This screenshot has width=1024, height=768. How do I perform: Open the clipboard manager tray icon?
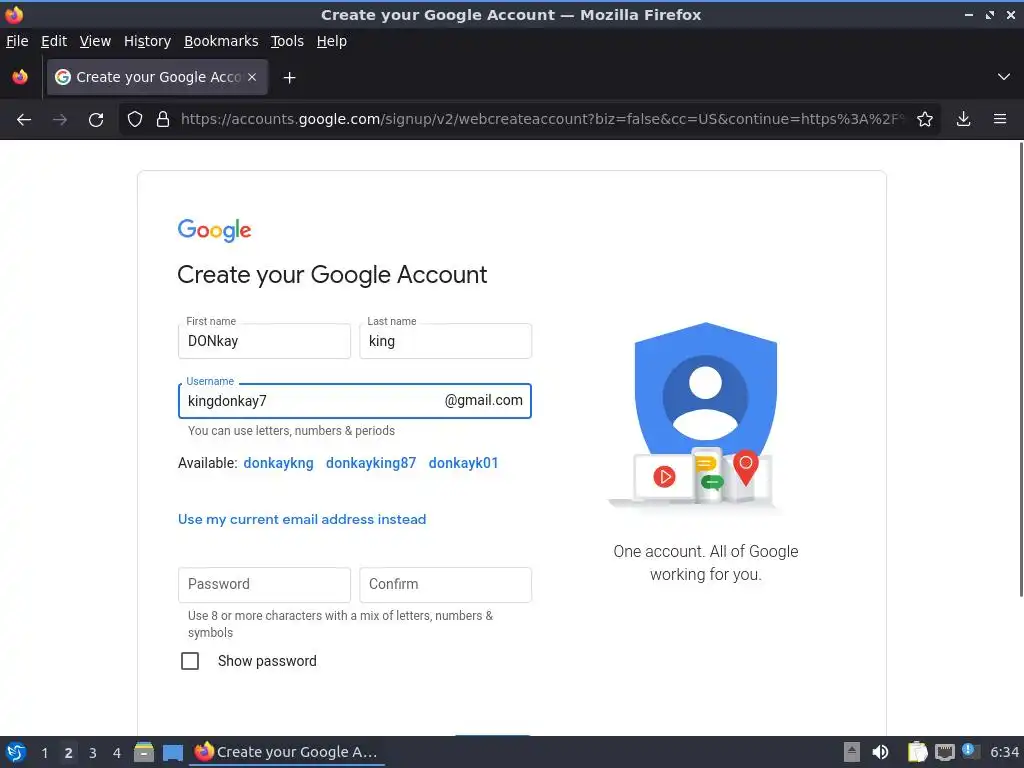(x=917, y=752)
